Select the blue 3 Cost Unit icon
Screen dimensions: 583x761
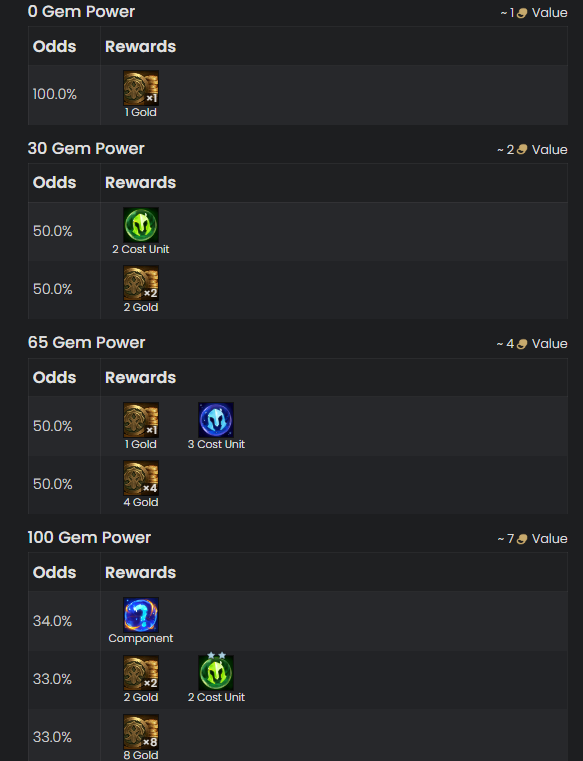click(216, 420)
